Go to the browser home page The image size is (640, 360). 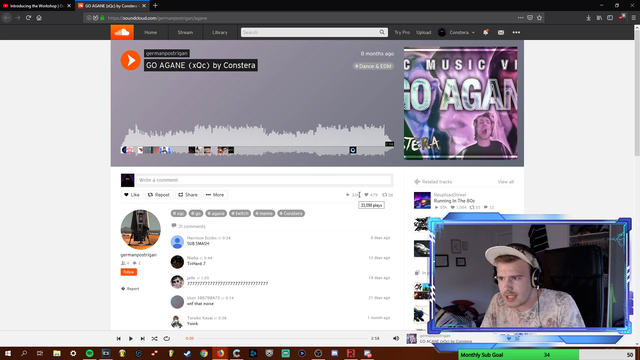pos(39,18)
